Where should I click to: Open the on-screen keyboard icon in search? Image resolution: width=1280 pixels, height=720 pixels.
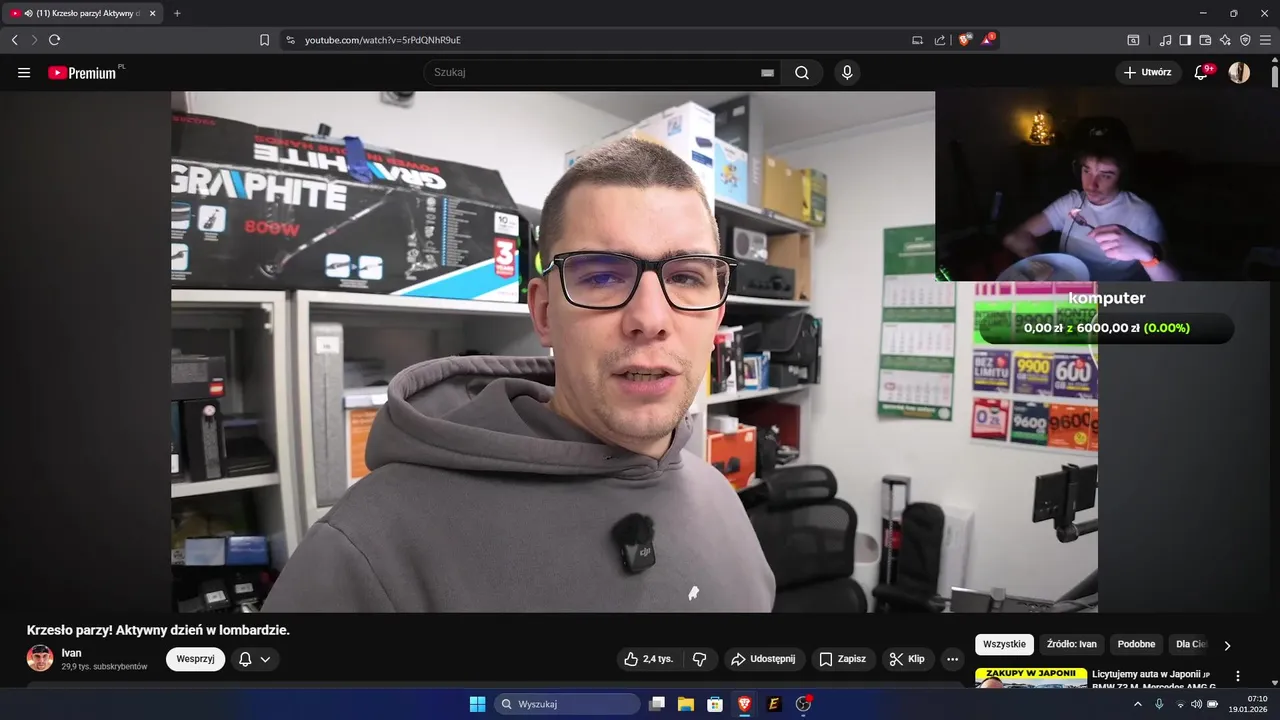[767, 73]
